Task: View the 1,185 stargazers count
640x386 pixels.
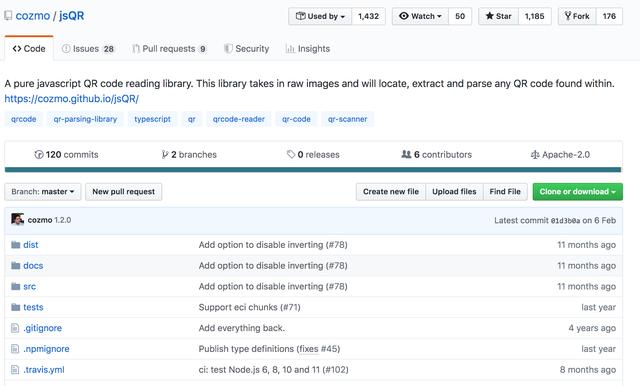Action: 535,16
